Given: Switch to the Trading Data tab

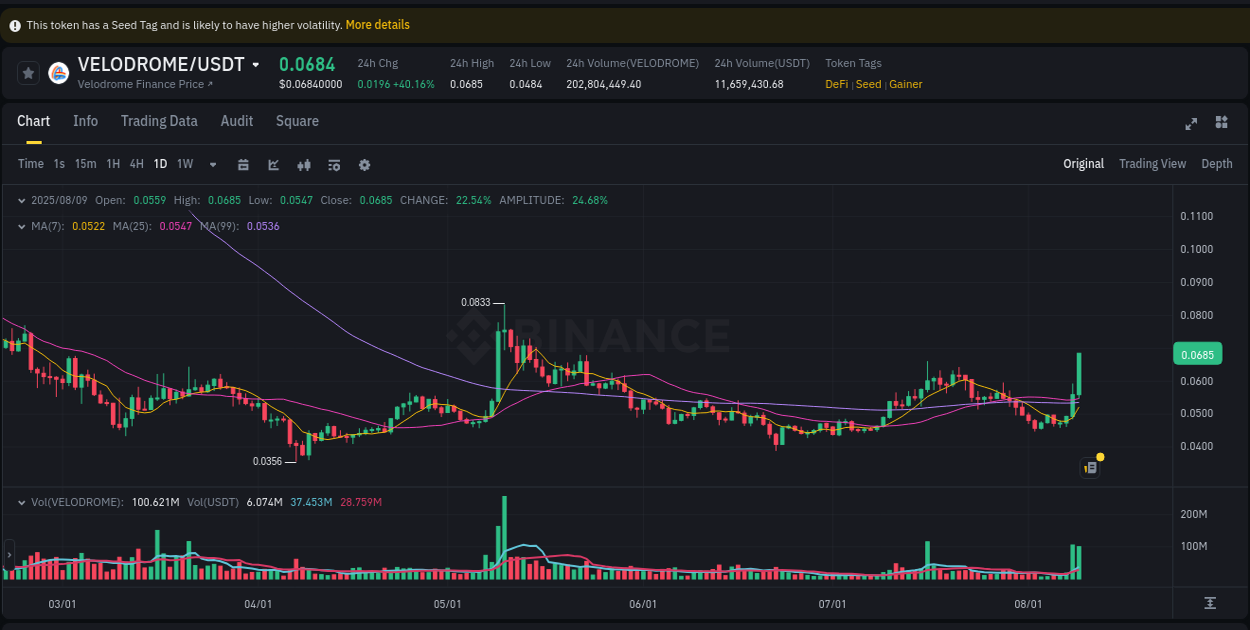Looking at the screenshot, I should pos(159,121).
